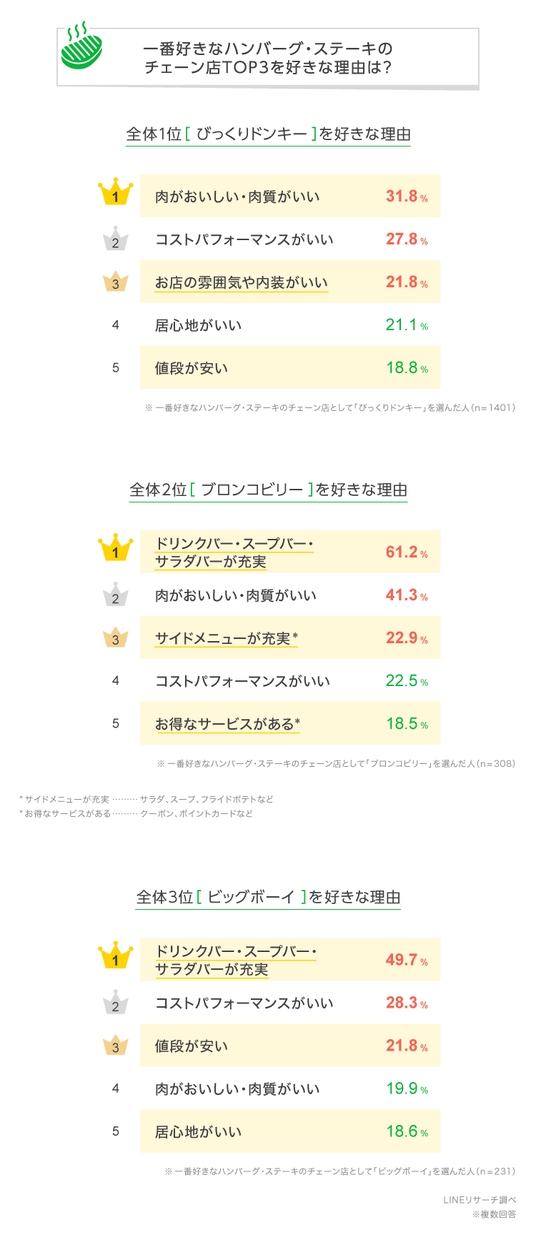Click the title 一番好きなハンバーグ・ステーキ banner
Screen dimensions: 536x1240
[268, 56]
